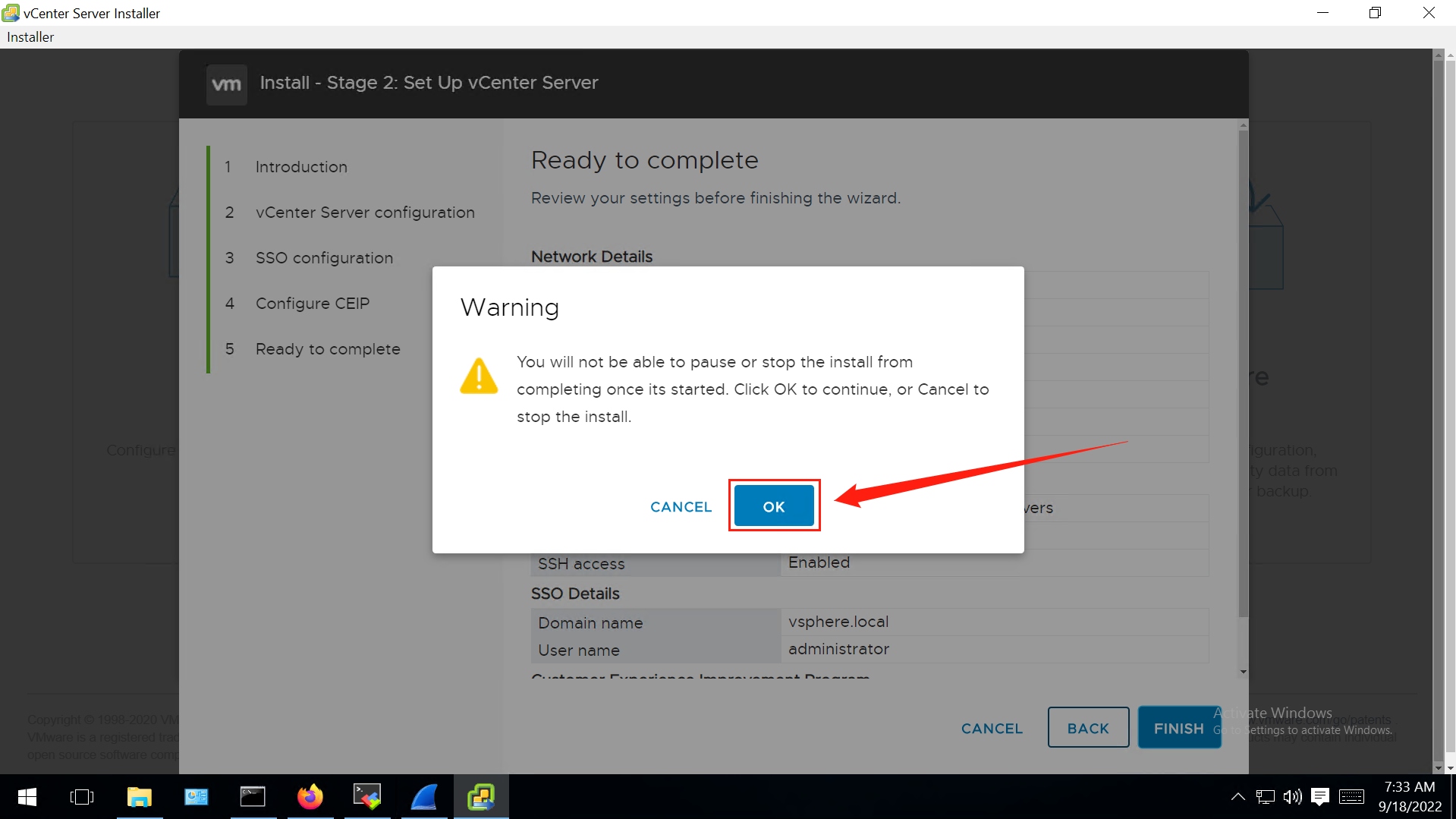Click the yellow warning triangle icon
This screenshot has height=819, width=1456.
(479, 376)
